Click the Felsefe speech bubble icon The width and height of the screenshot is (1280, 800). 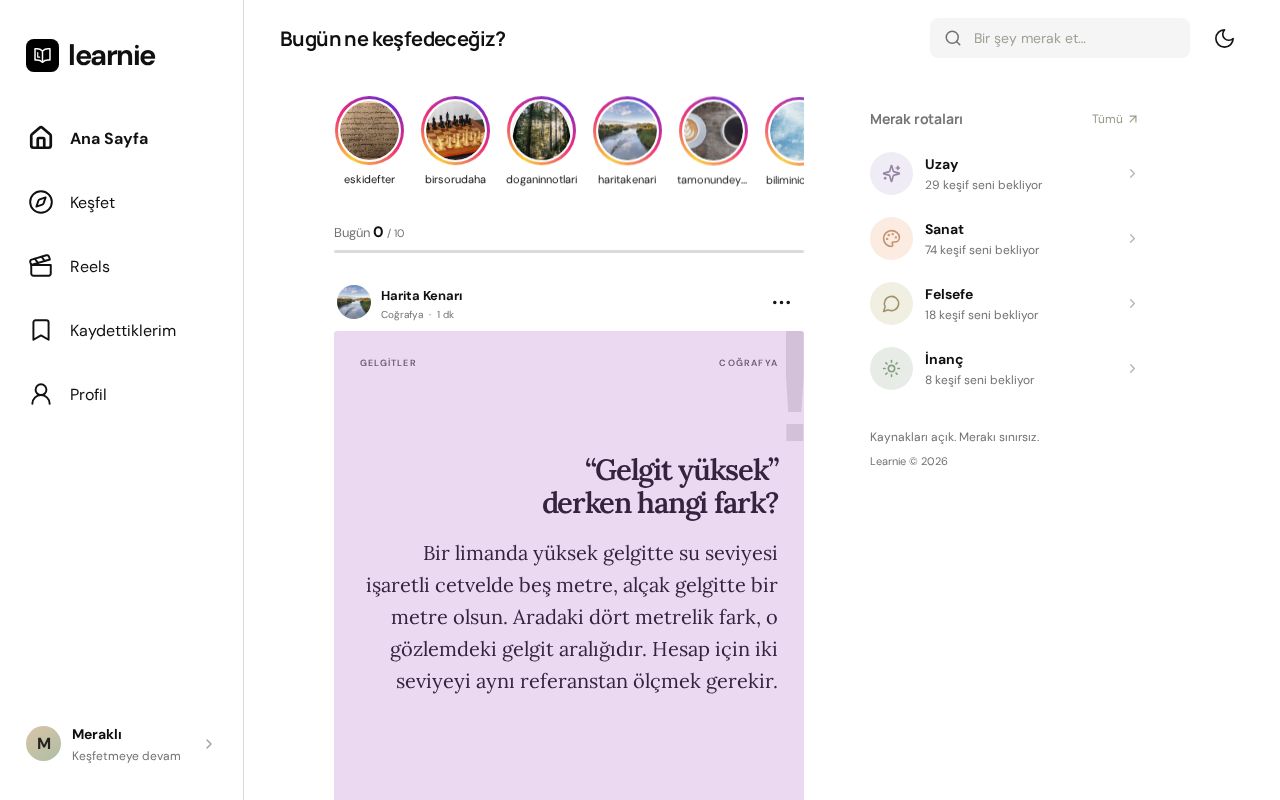point(891,303)
